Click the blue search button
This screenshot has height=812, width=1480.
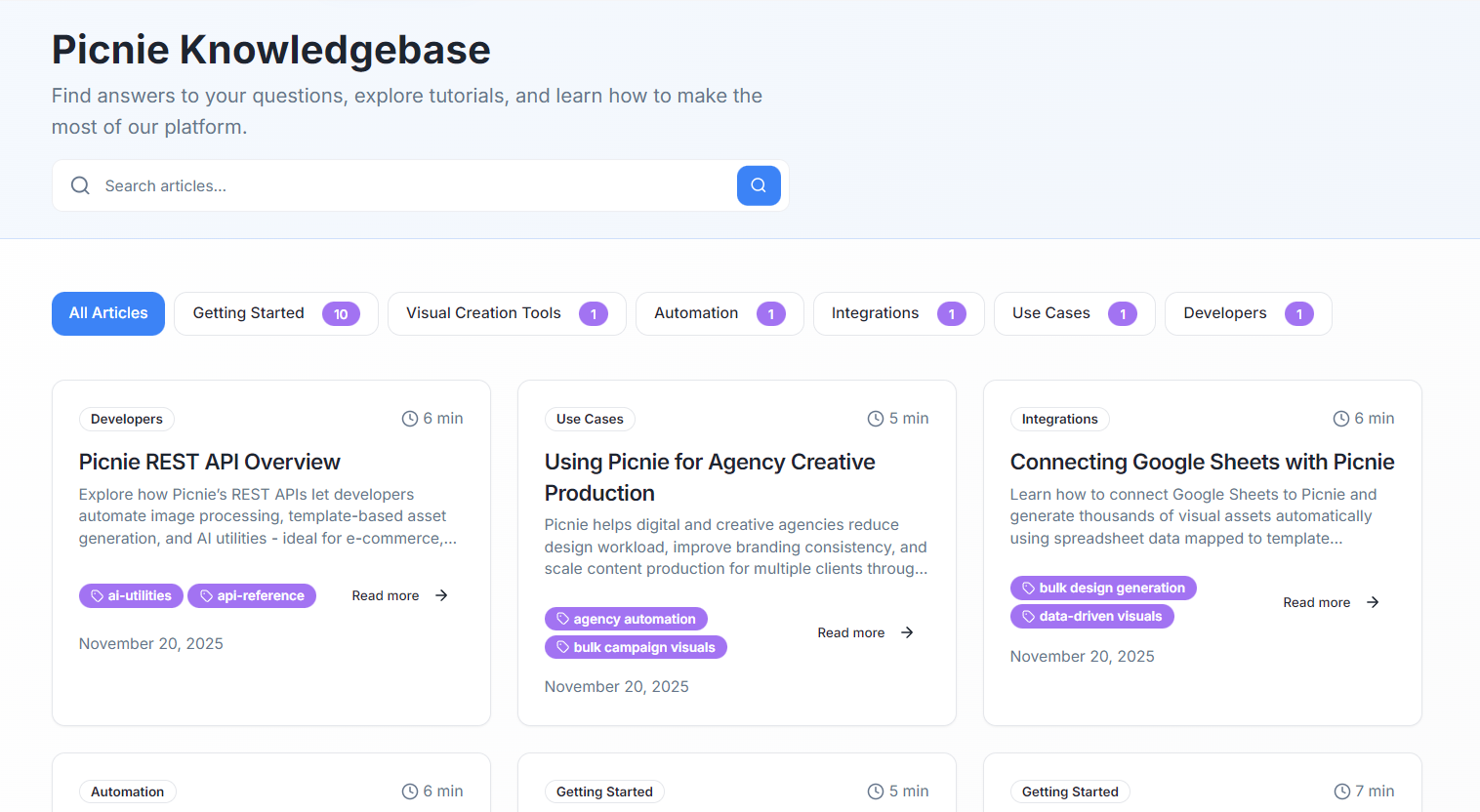click(759, 185)
